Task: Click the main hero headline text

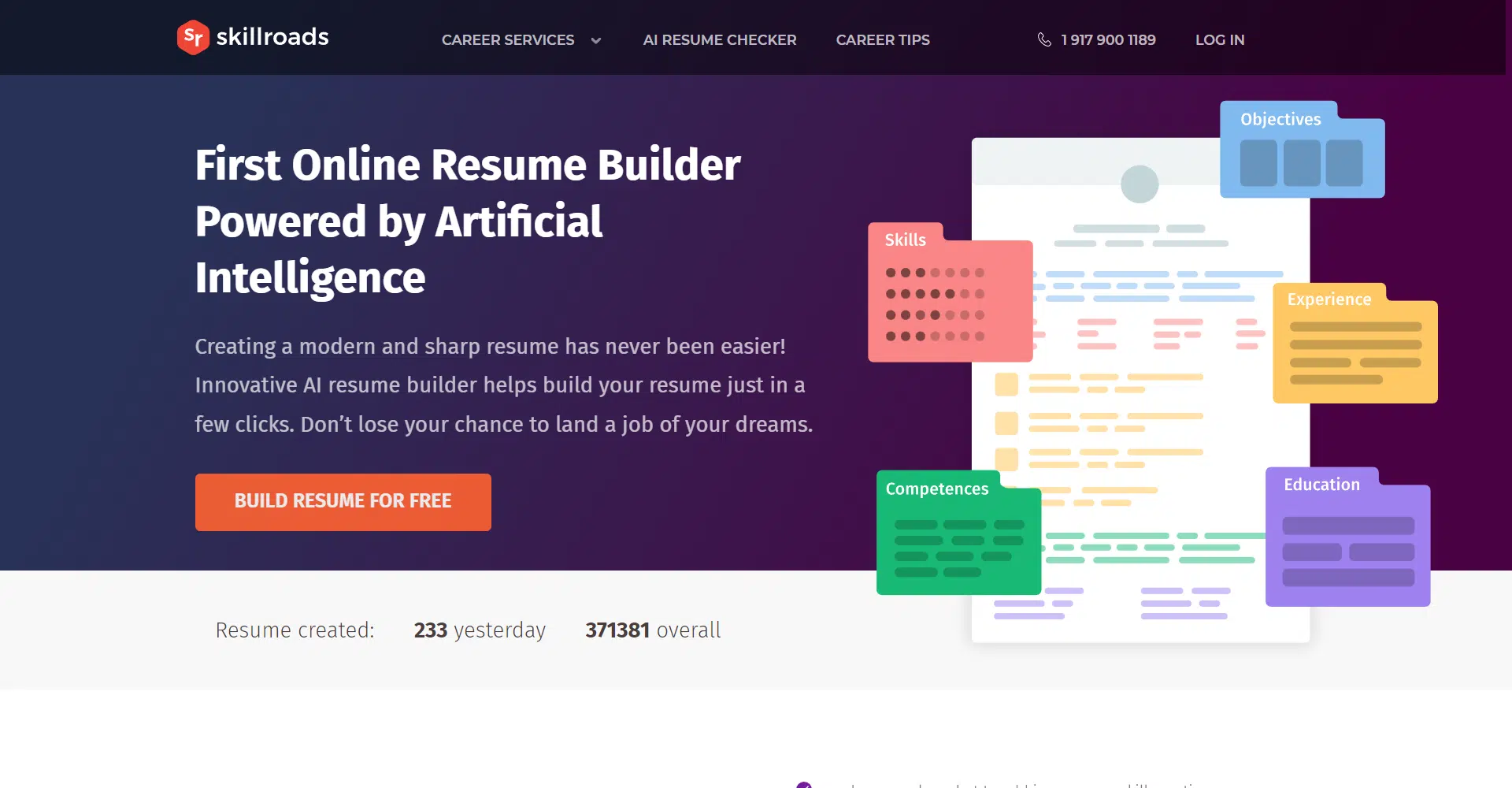Action: (468, 221)
